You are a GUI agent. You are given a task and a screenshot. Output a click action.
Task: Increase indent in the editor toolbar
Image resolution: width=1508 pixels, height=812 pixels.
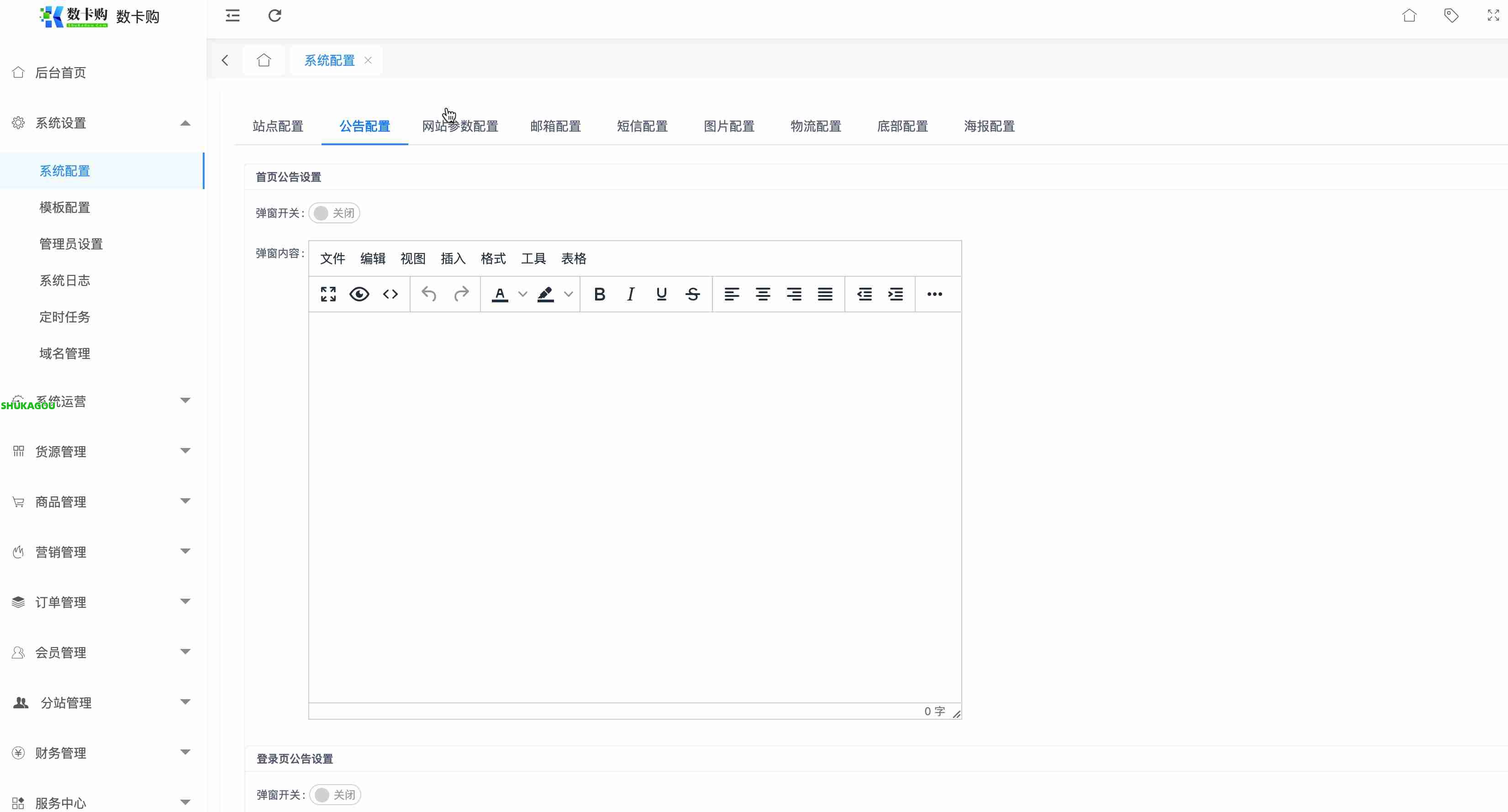coord(895,294)
